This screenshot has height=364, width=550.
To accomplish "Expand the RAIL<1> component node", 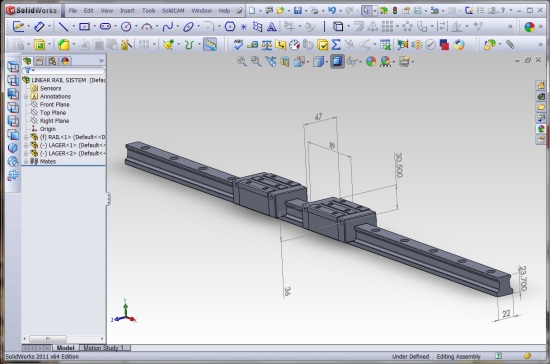I will tap(26, 137).
